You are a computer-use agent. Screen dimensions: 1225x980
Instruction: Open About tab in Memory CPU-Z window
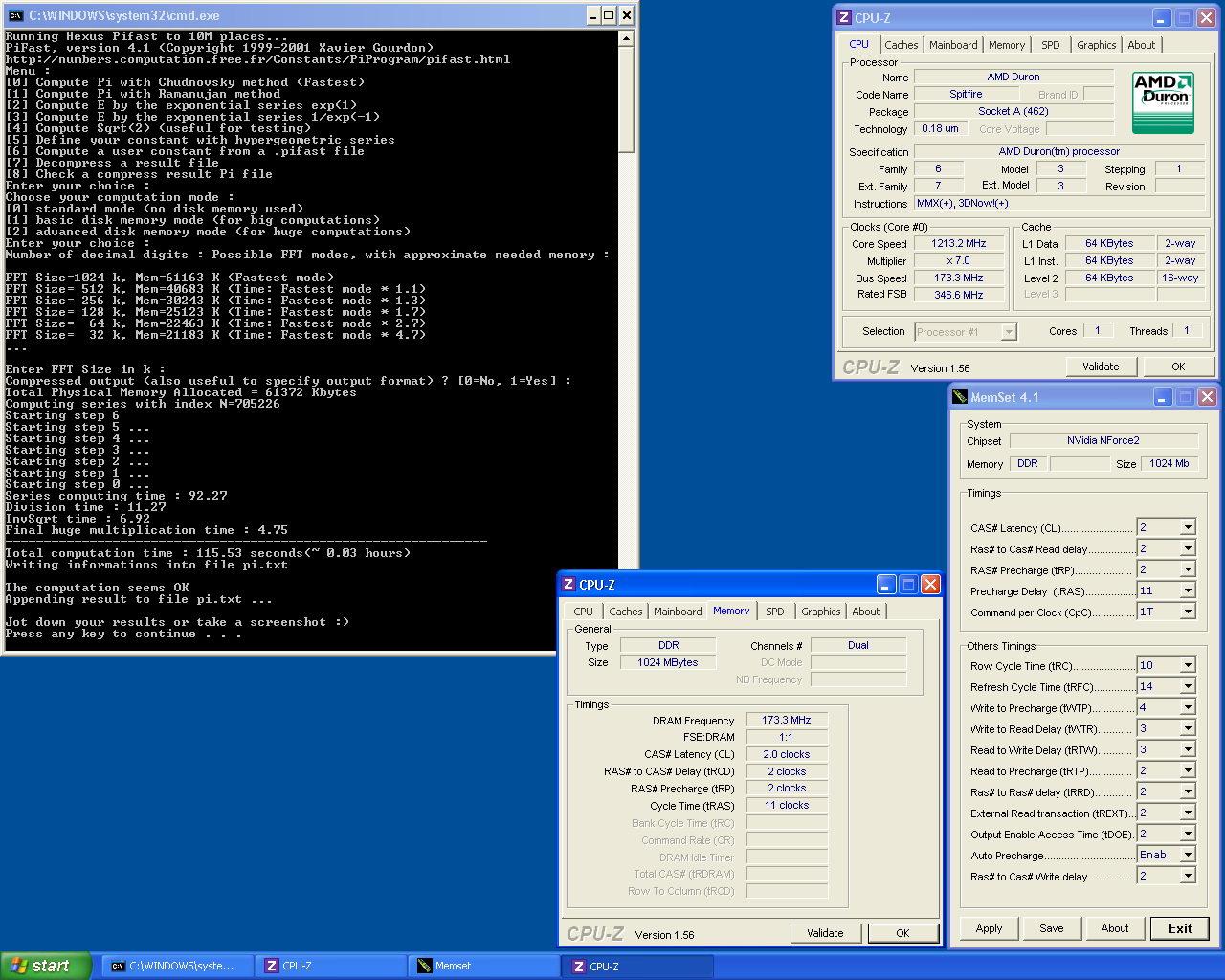click(x=866, y=612)
